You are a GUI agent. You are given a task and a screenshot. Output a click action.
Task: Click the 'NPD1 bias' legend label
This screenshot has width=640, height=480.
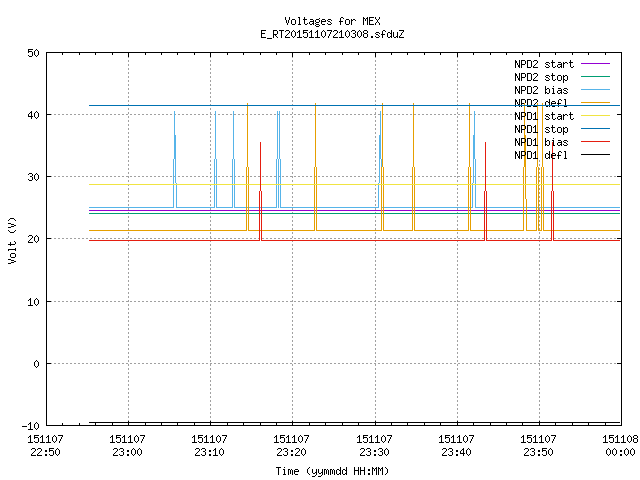pos(541,142)
